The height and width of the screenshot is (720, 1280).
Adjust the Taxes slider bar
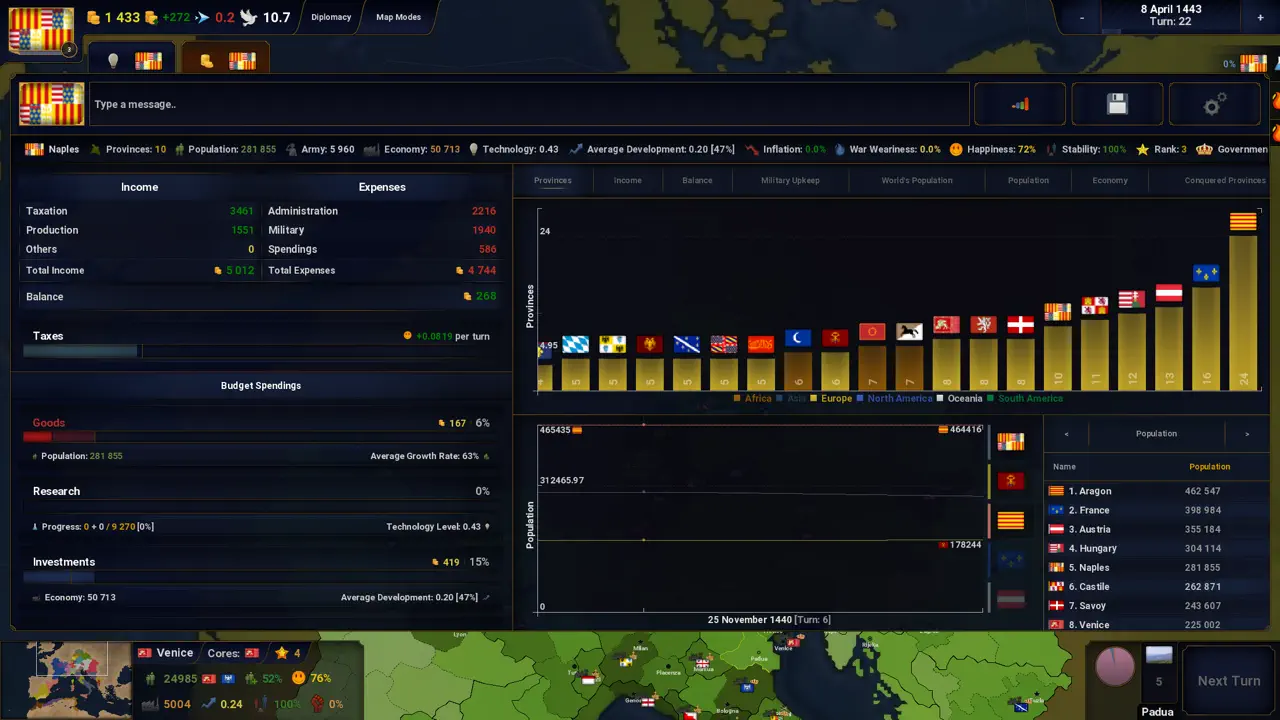[260, 351]
